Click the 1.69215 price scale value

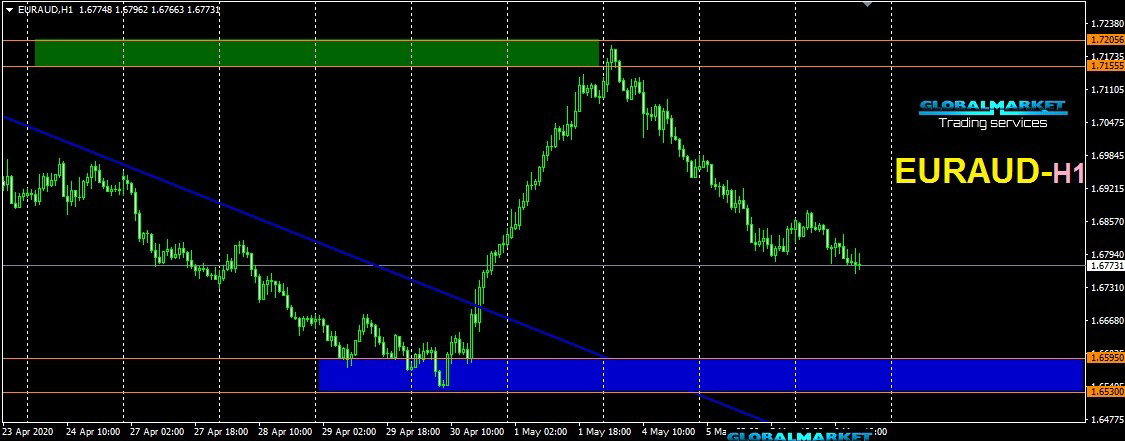point(1106,189)
